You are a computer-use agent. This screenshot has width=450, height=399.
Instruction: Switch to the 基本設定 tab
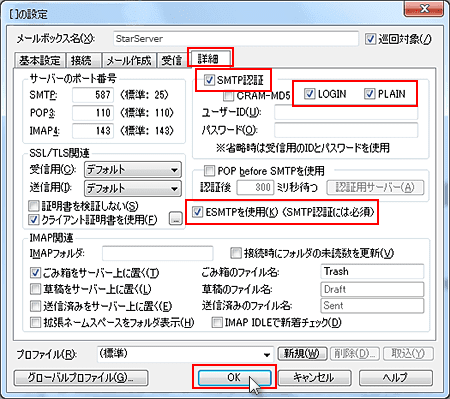(40, 61)
